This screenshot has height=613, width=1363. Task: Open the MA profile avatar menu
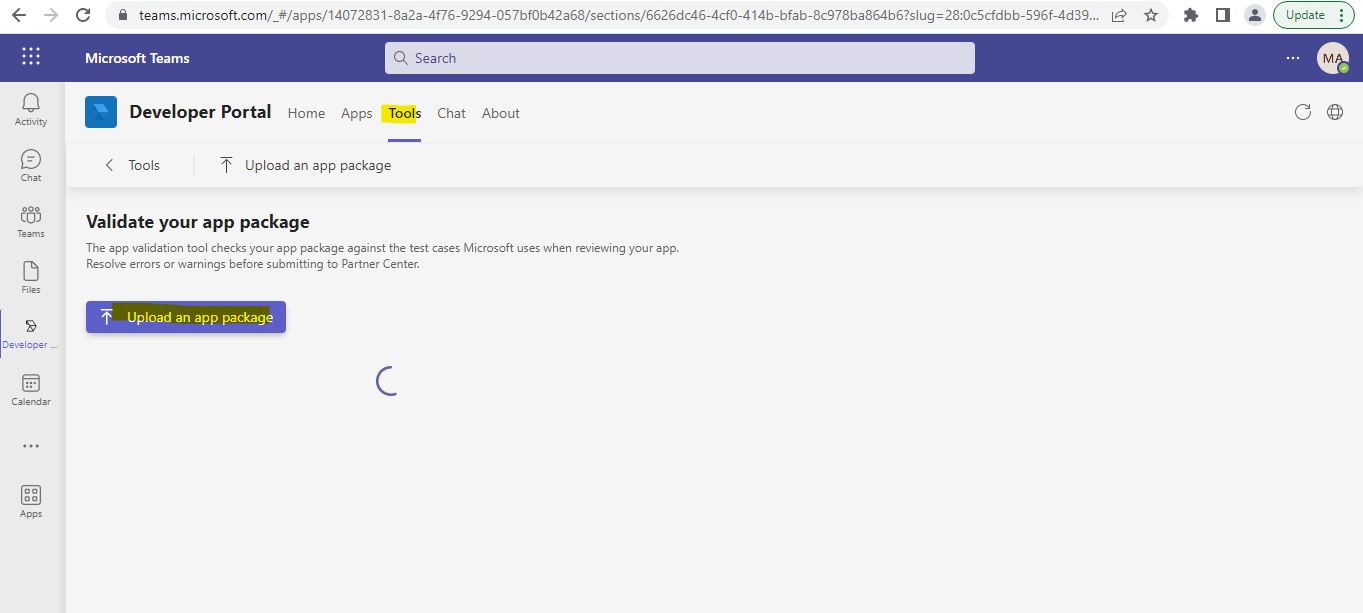click(1332, 57)
